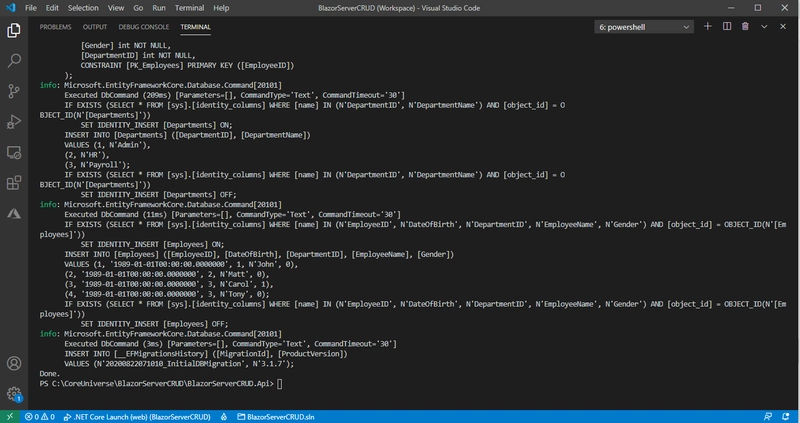Open the Search view in sidebar
Screen dimensions: 800x423
pyautogui.click(x=14, y=61)
